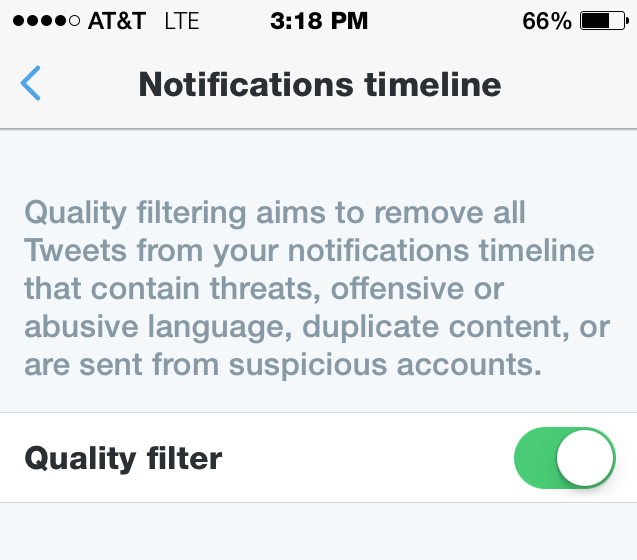The height and width of the screenshot is (560, 637).
Task: Go back using the blue chevron
Action: [30, 83]
